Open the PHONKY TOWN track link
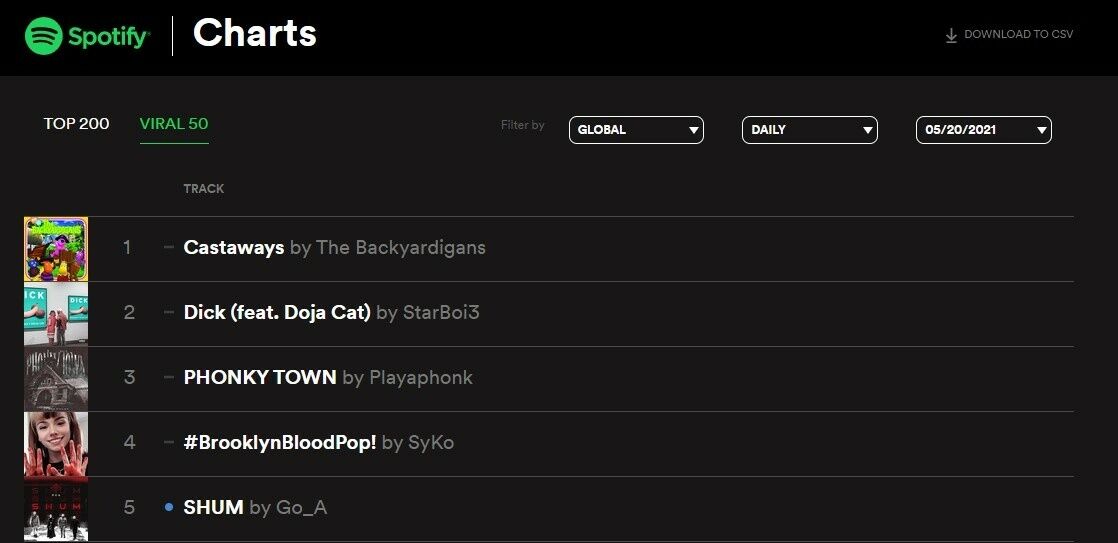The width and height of the screenshot is (1118, 543). [260, 378]
